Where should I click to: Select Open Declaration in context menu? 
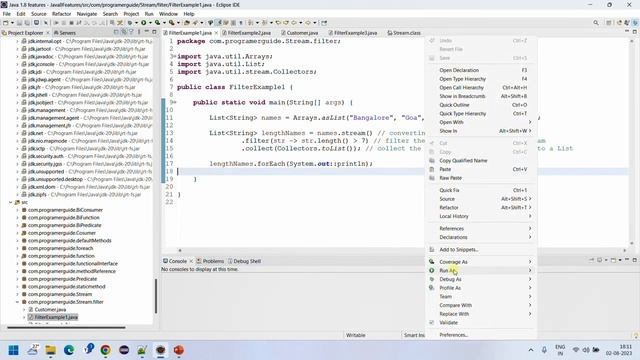pos(481,70)
